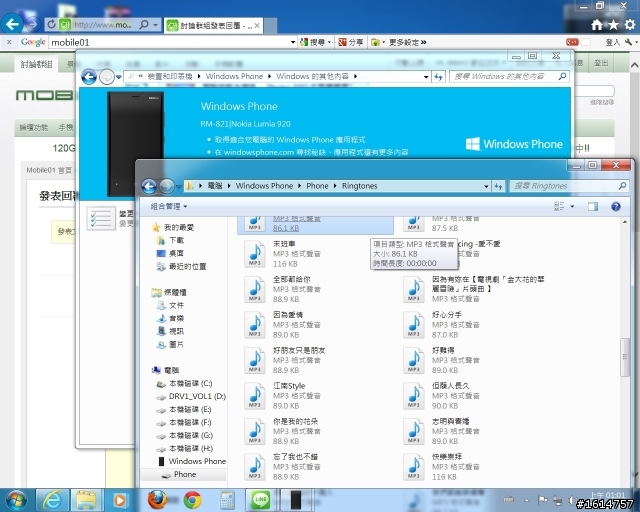Select 志明與春嬌 file name

point(451,421)
